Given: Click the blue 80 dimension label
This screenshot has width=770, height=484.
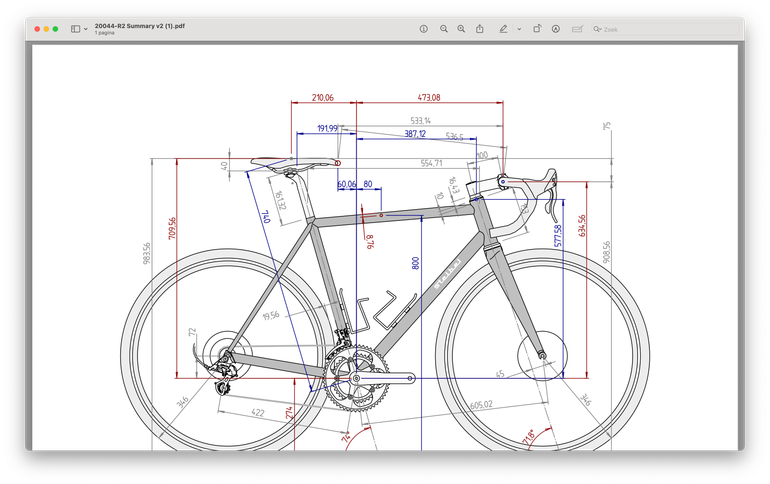Looking at the screenshot, I should [x=368, y=184].
